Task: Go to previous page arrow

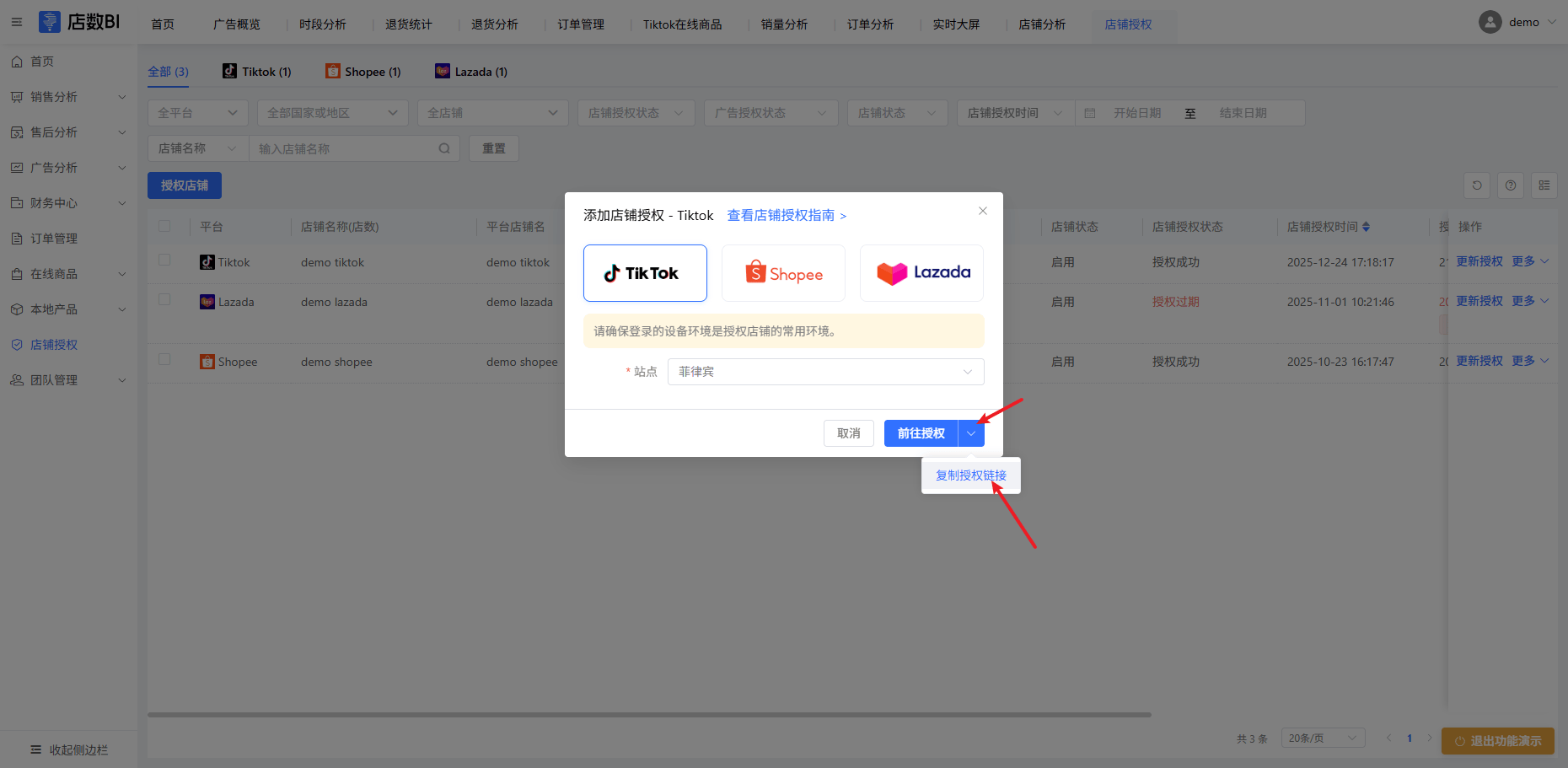Action: click(1388, 738)
